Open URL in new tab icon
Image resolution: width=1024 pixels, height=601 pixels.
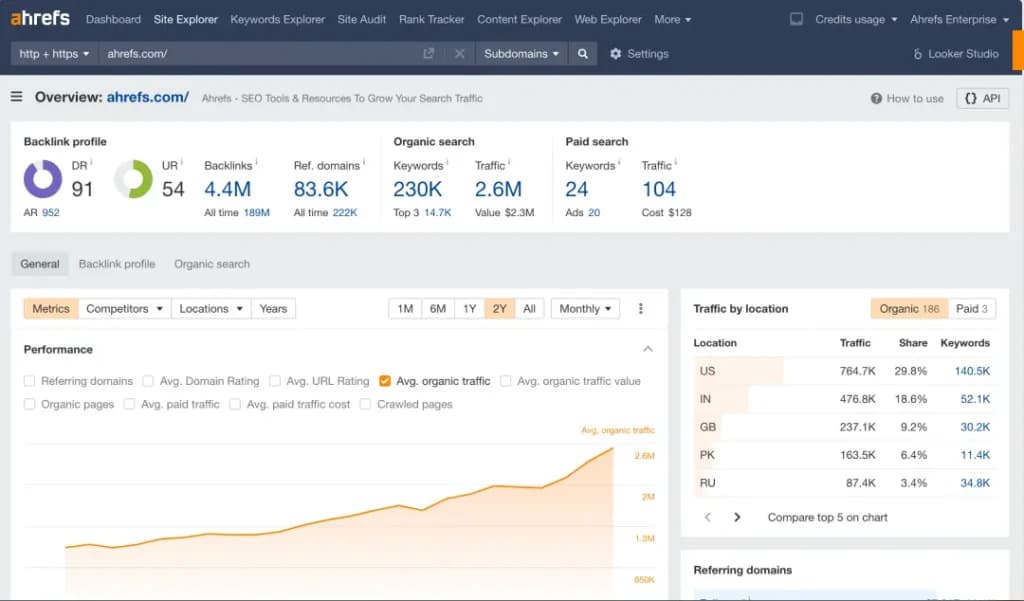point(428,54)
